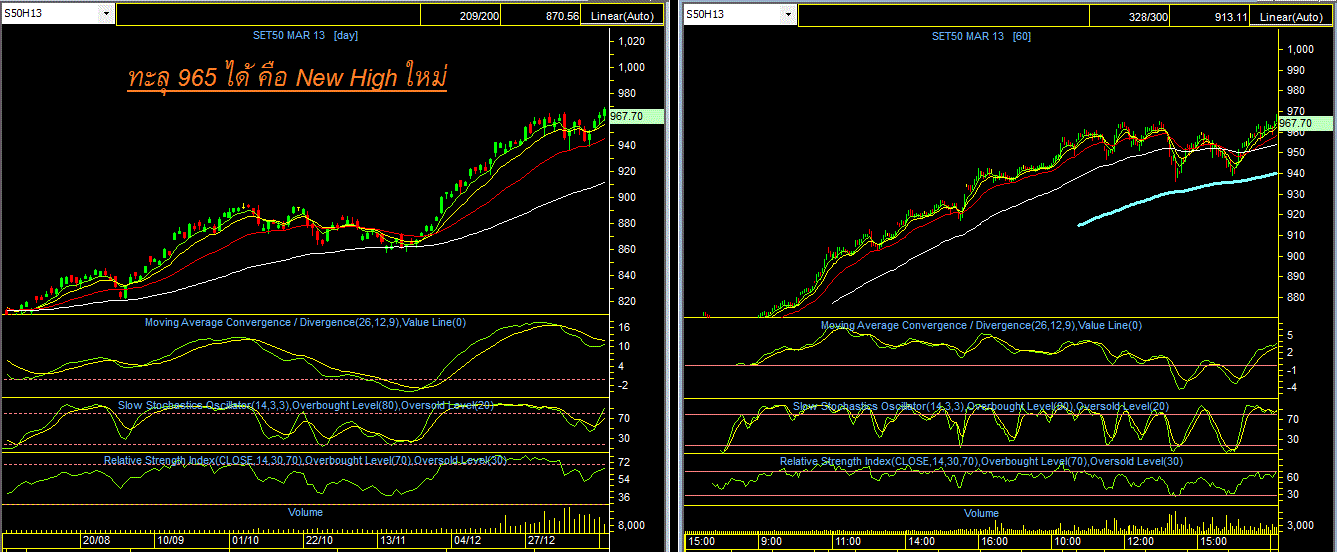Click the Relative Strength Index label on the daily chart
1337x552 pixels.
305,460
